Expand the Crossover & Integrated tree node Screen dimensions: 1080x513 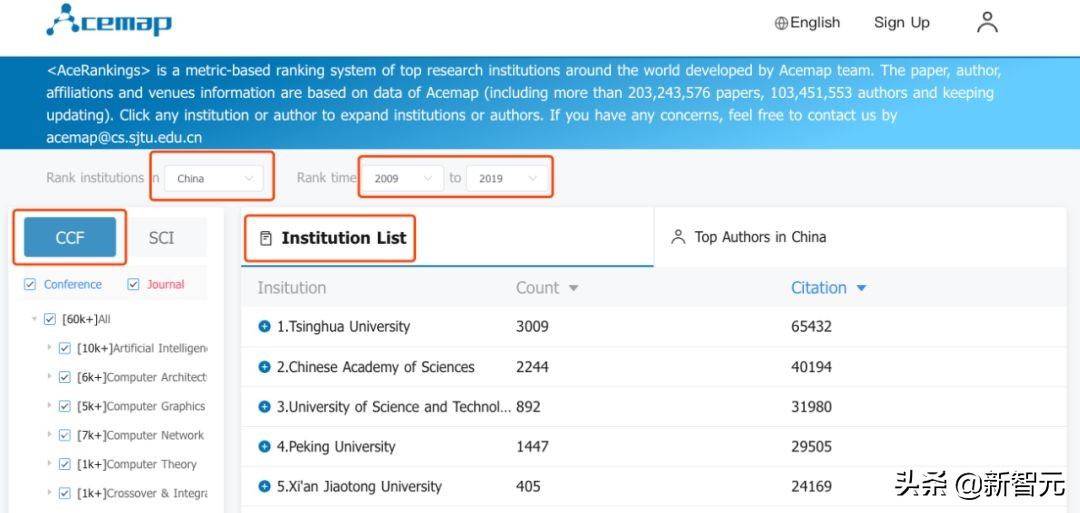tap(49, 492)
